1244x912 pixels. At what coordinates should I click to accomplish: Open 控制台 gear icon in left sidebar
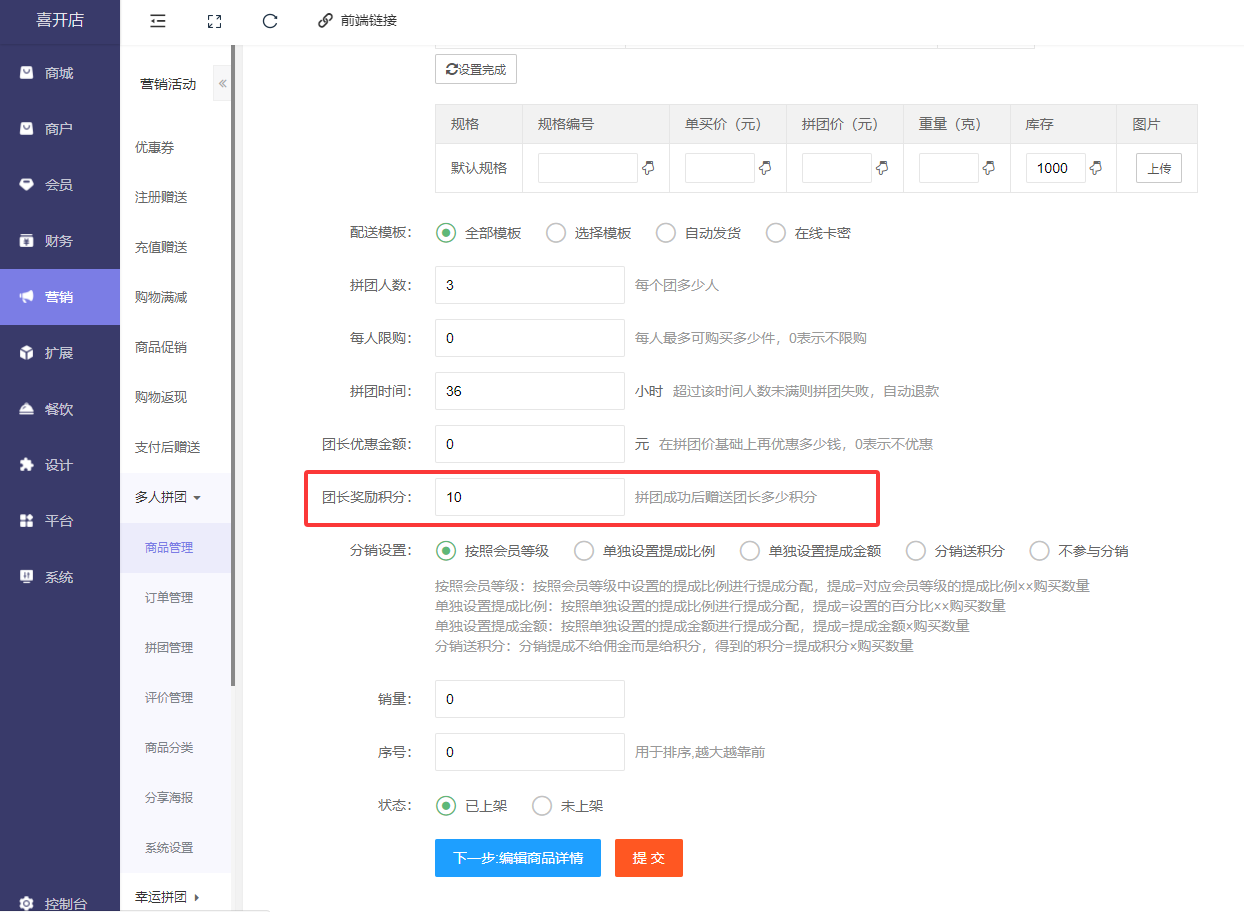27,903
